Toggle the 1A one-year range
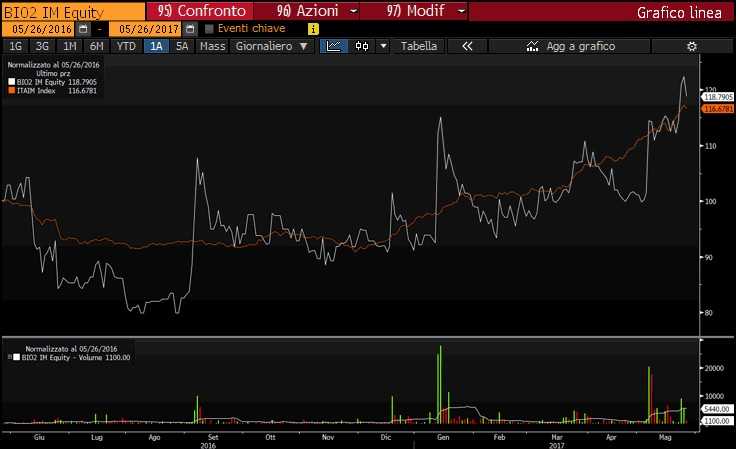This screenshot has height=449, width=736. point(155,46)
